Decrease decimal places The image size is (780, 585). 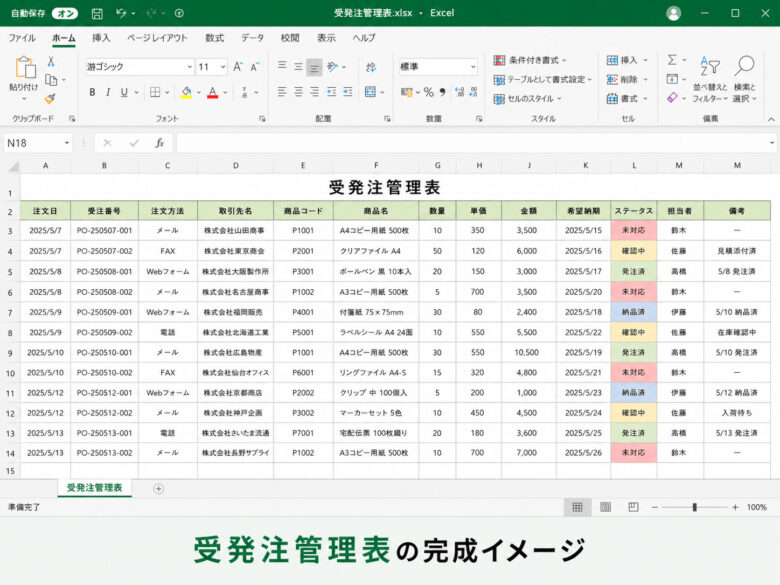pos(473,92)
